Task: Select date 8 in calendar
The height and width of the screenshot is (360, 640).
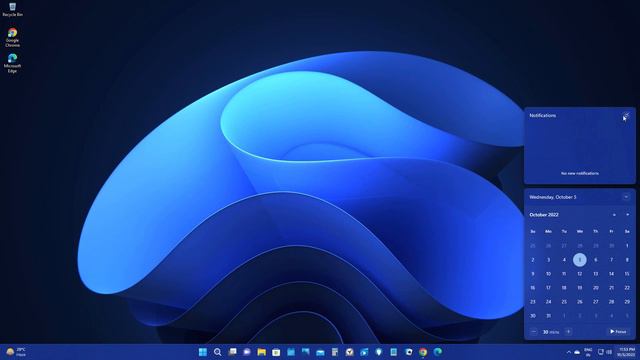Action: tap(627, 260)
